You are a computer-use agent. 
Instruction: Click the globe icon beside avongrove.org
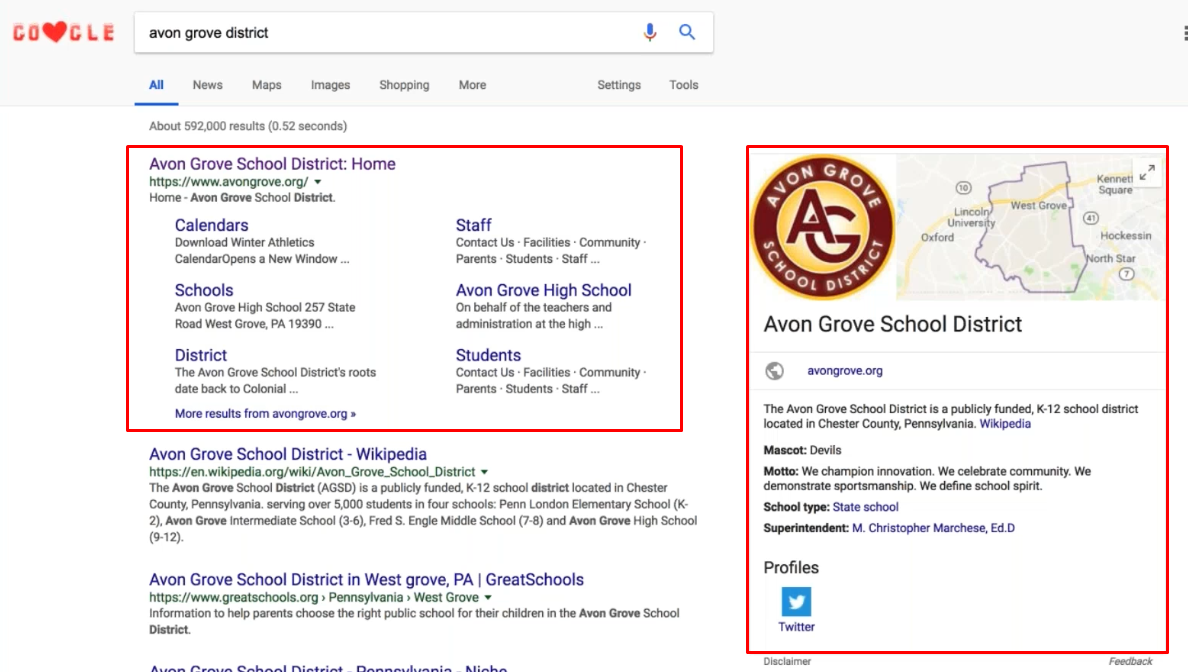[773, 369]
